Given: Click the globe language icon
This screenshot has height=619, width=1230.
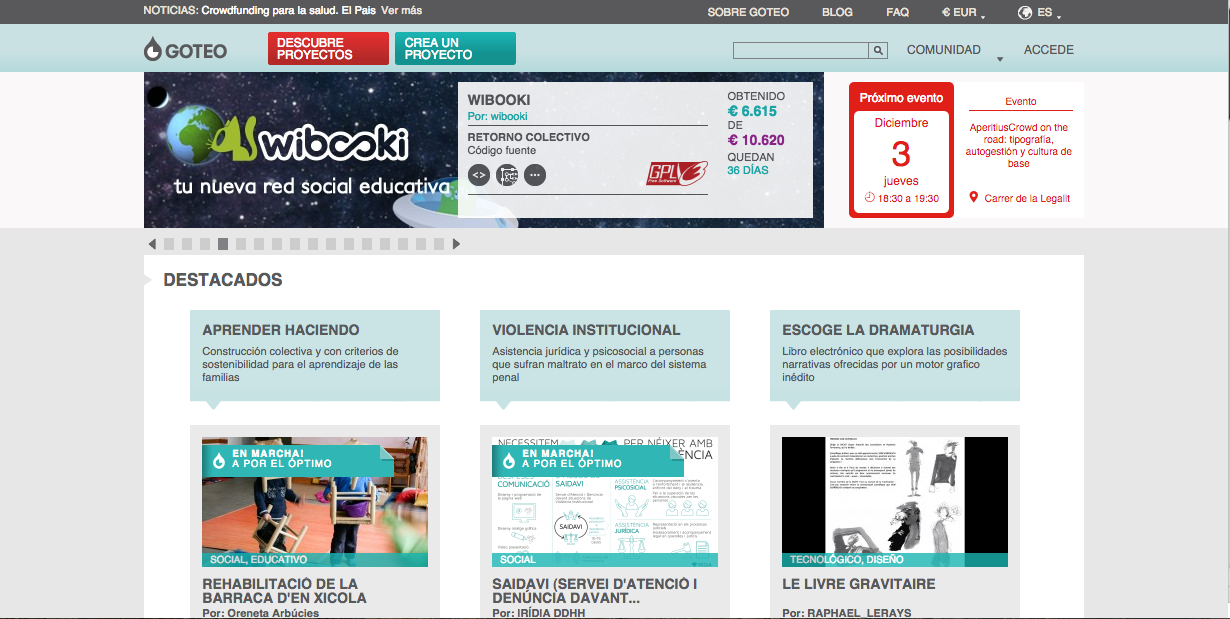Looking at the screenshot, I should [x=1024, y=13].
